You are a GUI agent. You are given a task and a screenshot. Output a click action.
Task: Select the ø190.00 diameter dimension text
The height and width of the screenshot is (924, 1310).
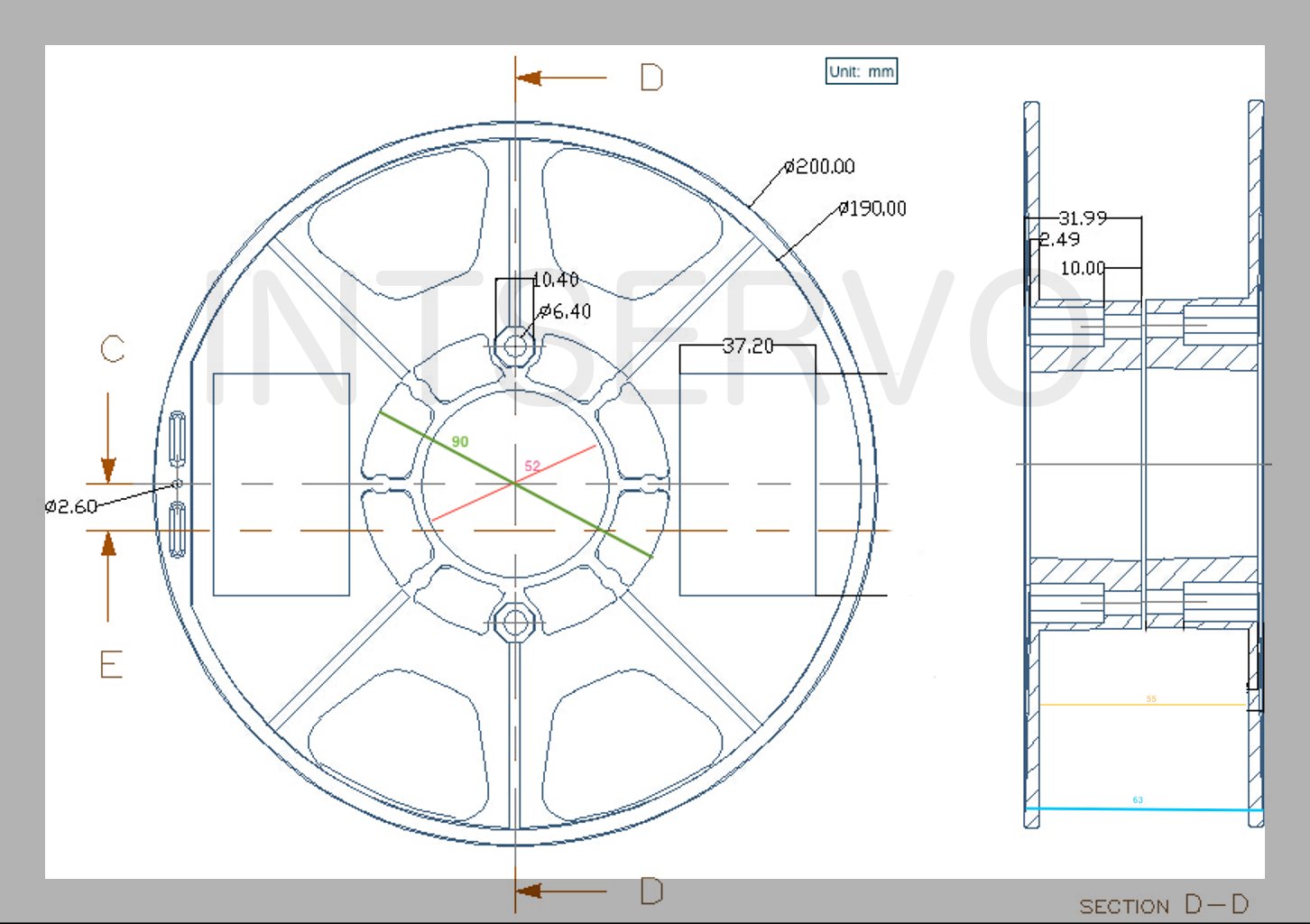click(x=872, y=208)
